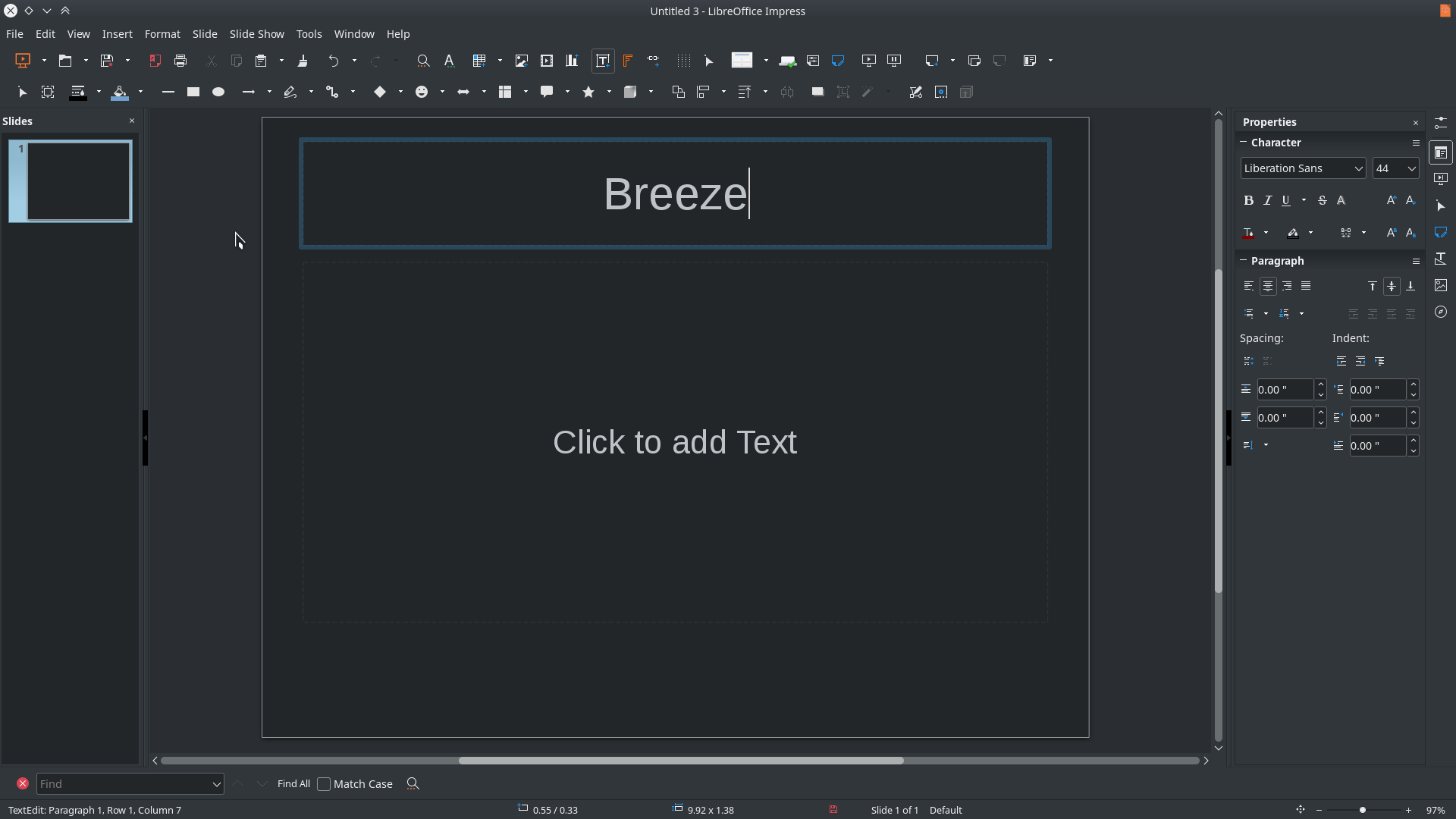
Task: Select slide 1 thumbnail
Action: [71, 181]
